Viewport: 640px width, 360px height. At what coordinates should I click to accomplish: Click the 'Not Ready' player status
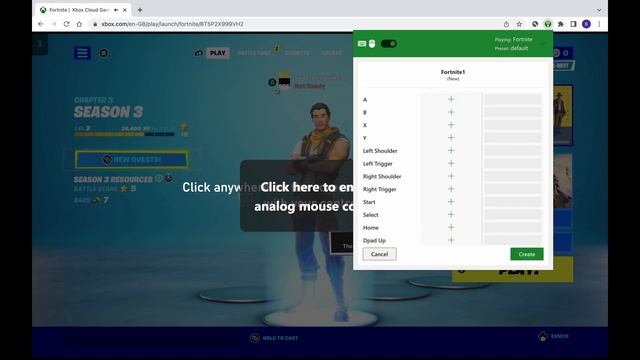coord(310,86)
